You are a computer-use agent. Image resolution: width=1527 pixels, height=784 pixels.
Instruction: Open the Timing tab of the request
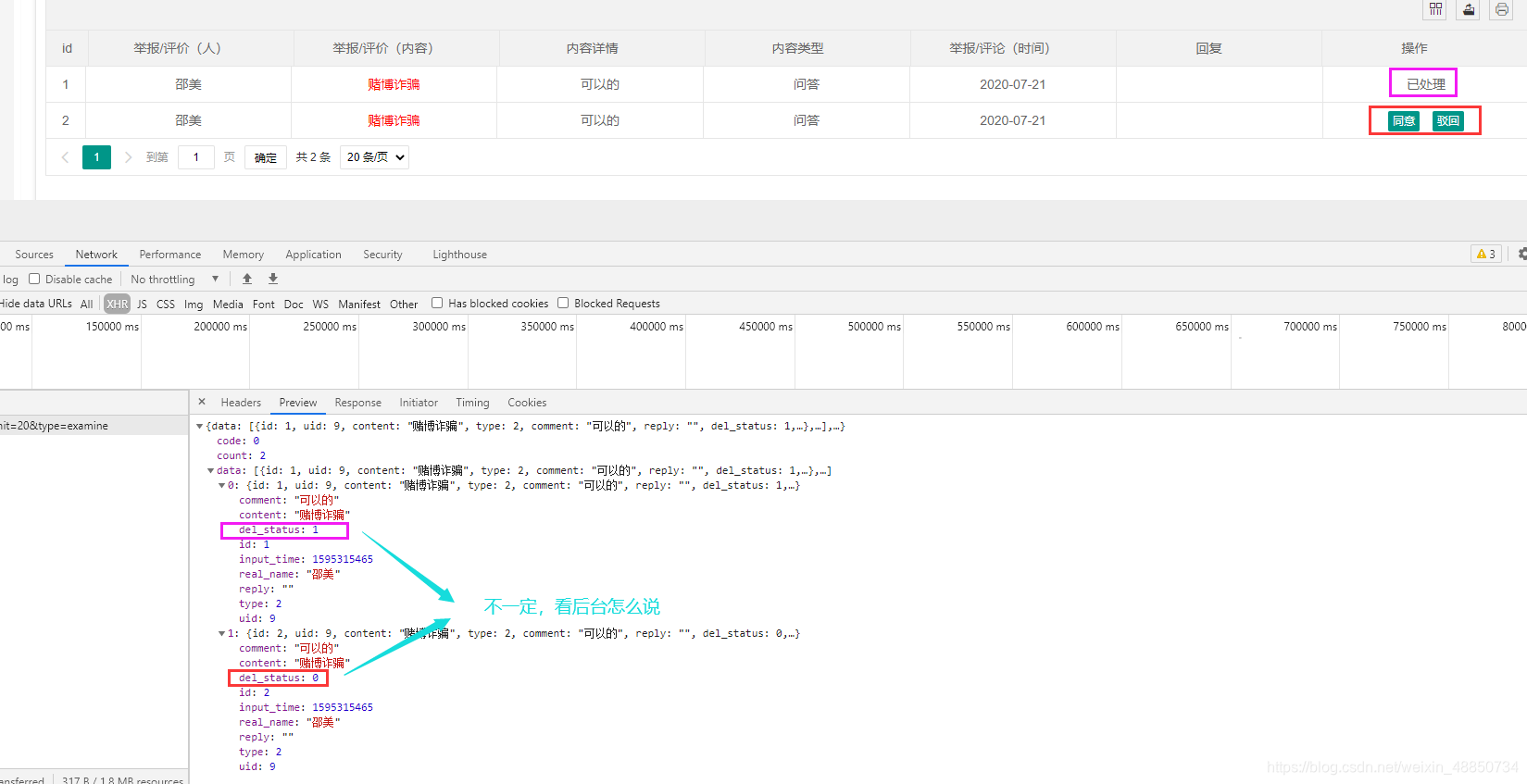(x=472, y=403)
